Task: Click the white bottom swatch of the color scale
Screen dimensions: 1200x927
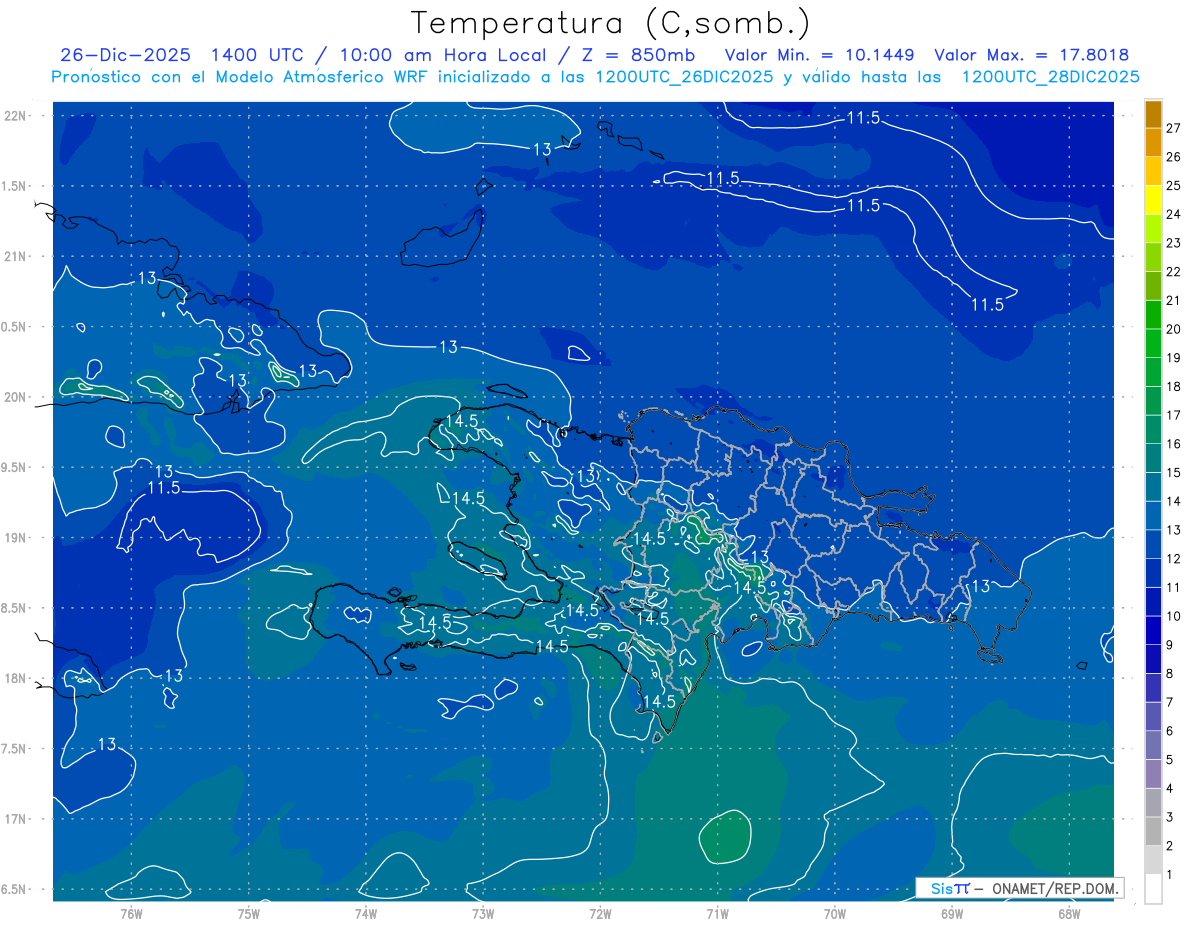Action: point(1153,889)
